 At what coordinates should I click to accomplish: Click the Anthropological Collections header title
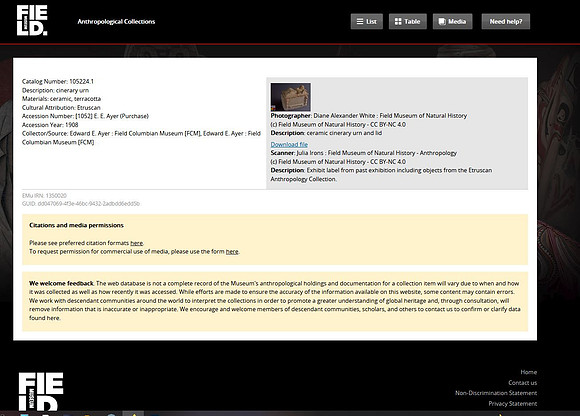coord(116,21)
